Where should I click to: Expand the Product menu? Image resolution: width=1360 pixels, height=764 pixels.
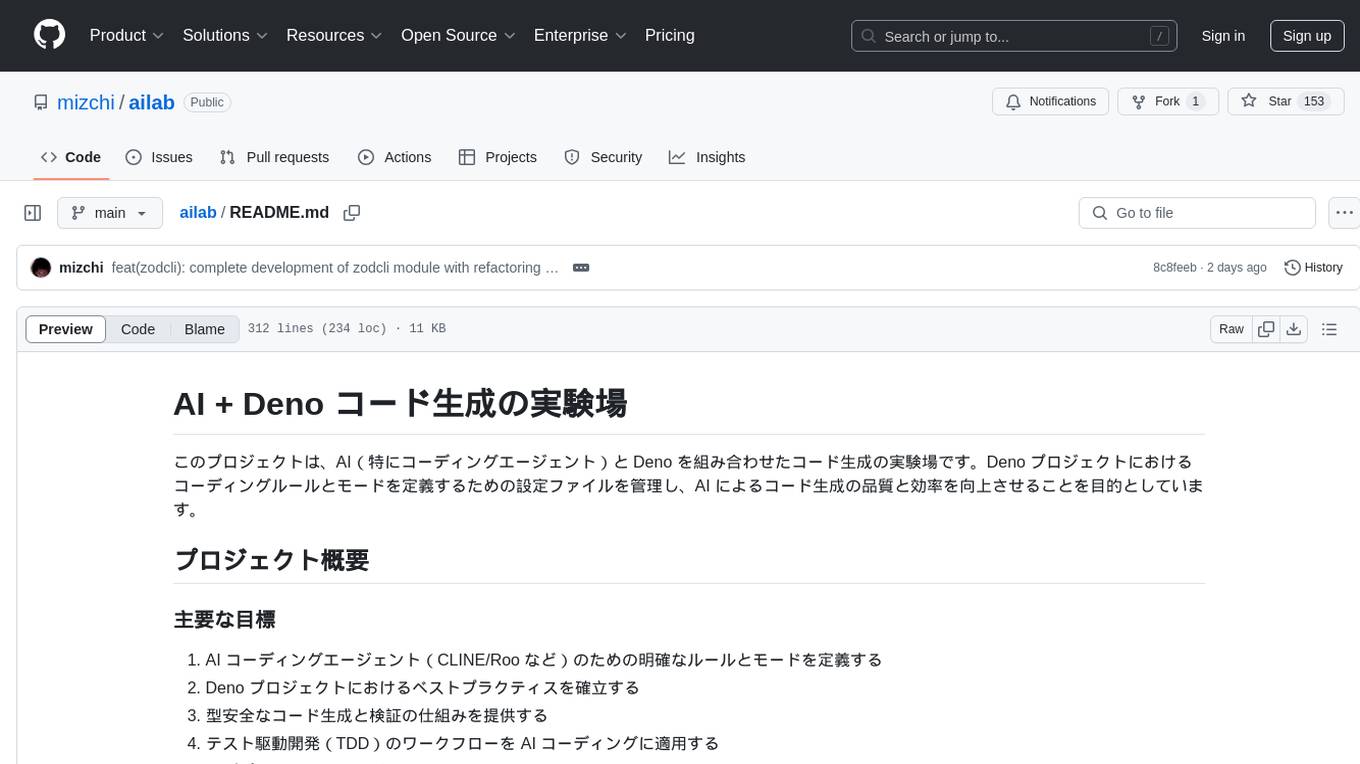pyautogui.click(x=127, y=35)
